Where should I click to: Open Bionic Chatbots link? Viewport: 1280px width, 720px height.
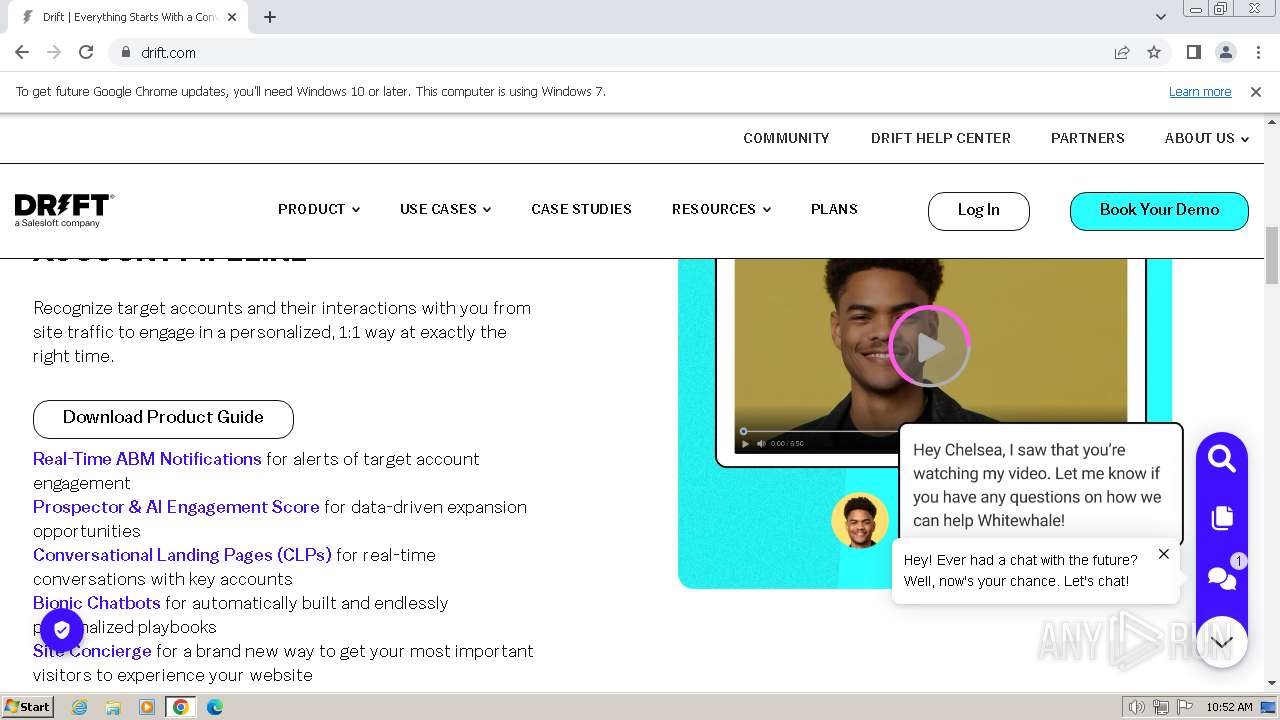(x=97, y=603)
